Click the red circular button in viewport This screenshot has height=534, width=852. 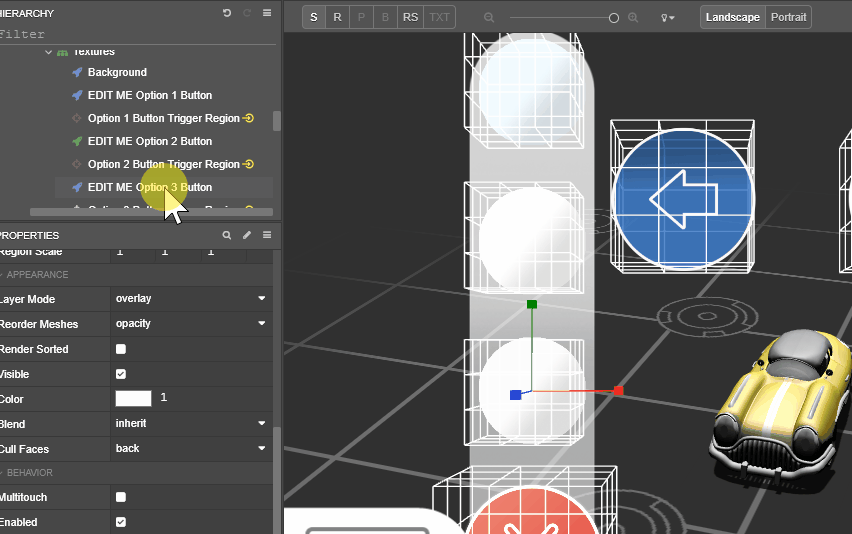click(531, 511)
